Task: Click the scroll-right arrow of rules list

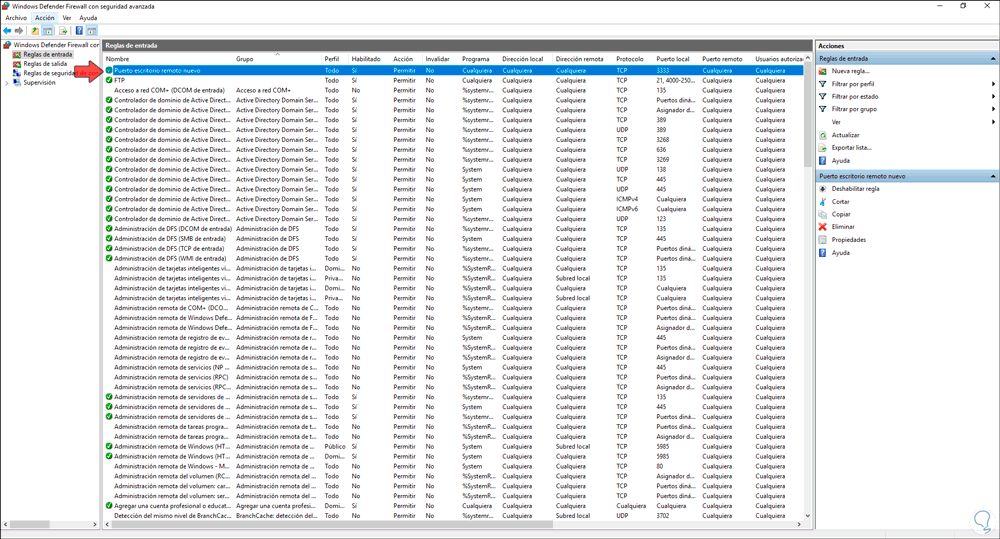Action: point(799,524)
